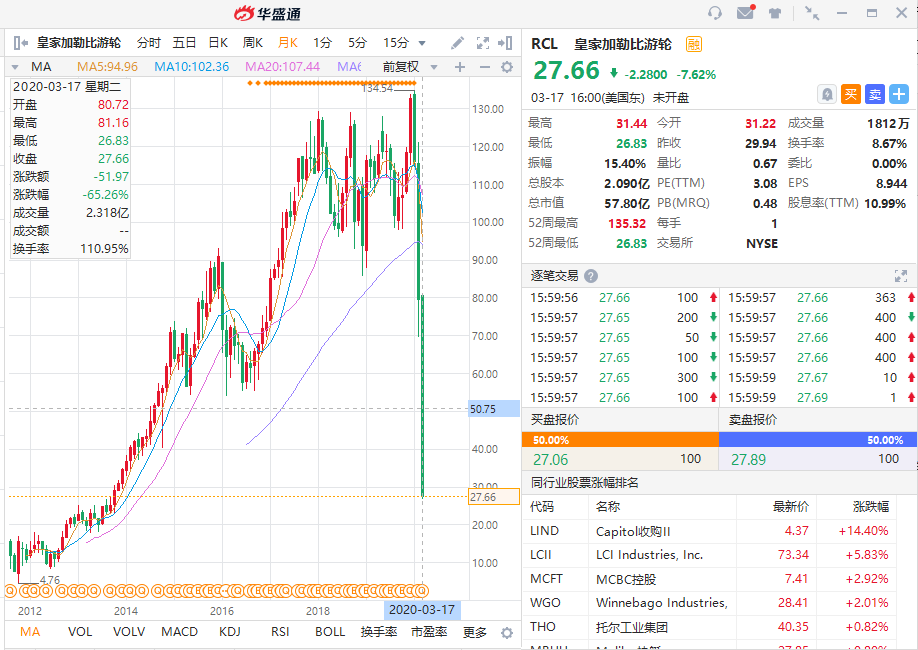This screenshot has height=650, width=918.
Task: Click the last event marker under chart
Action: click(x=421, y=590)
